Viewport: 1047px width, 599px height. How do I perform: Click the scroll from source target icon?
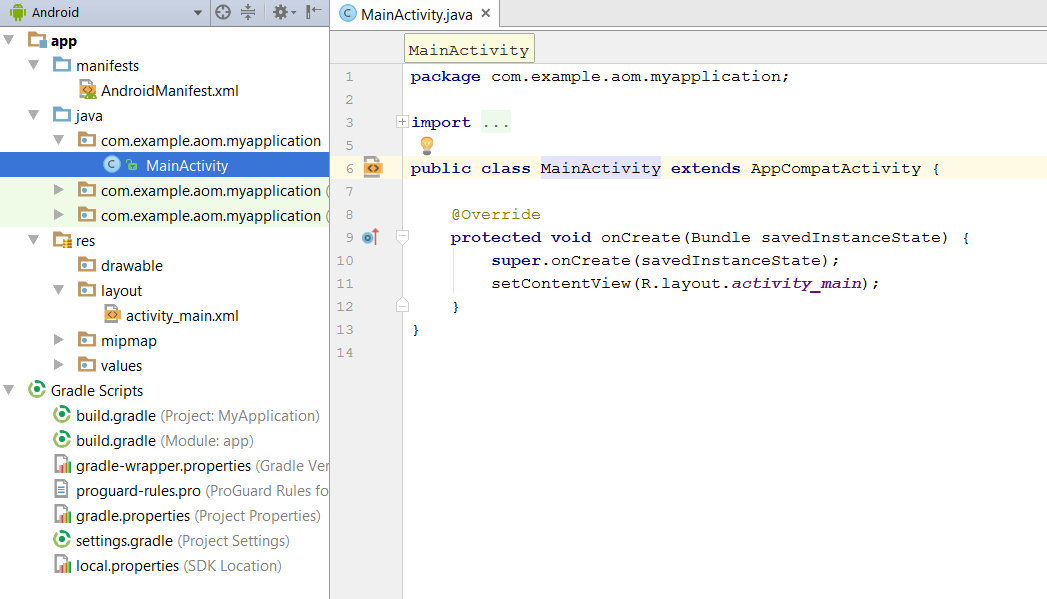point(223,13)
